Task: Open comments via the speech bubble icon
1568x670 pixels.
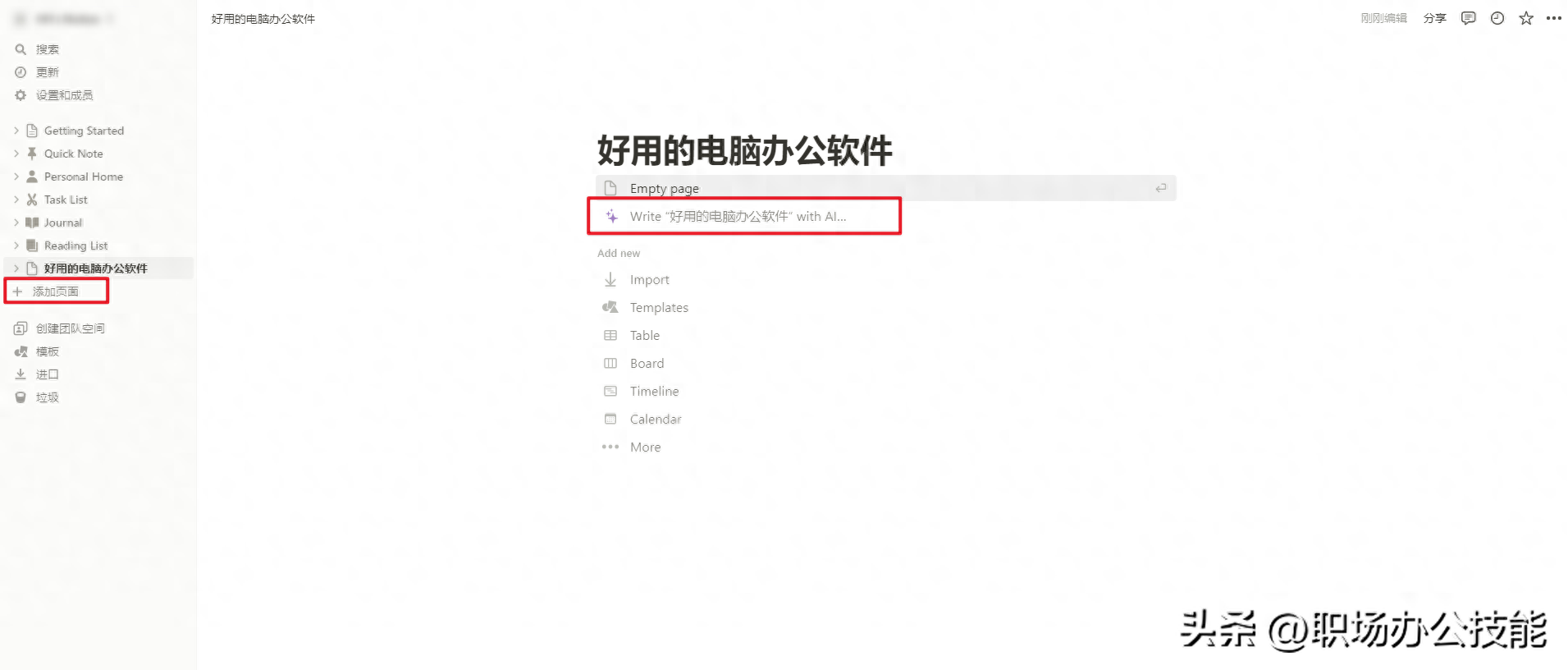Action: pyautogui.click(x=1469, y=18)
